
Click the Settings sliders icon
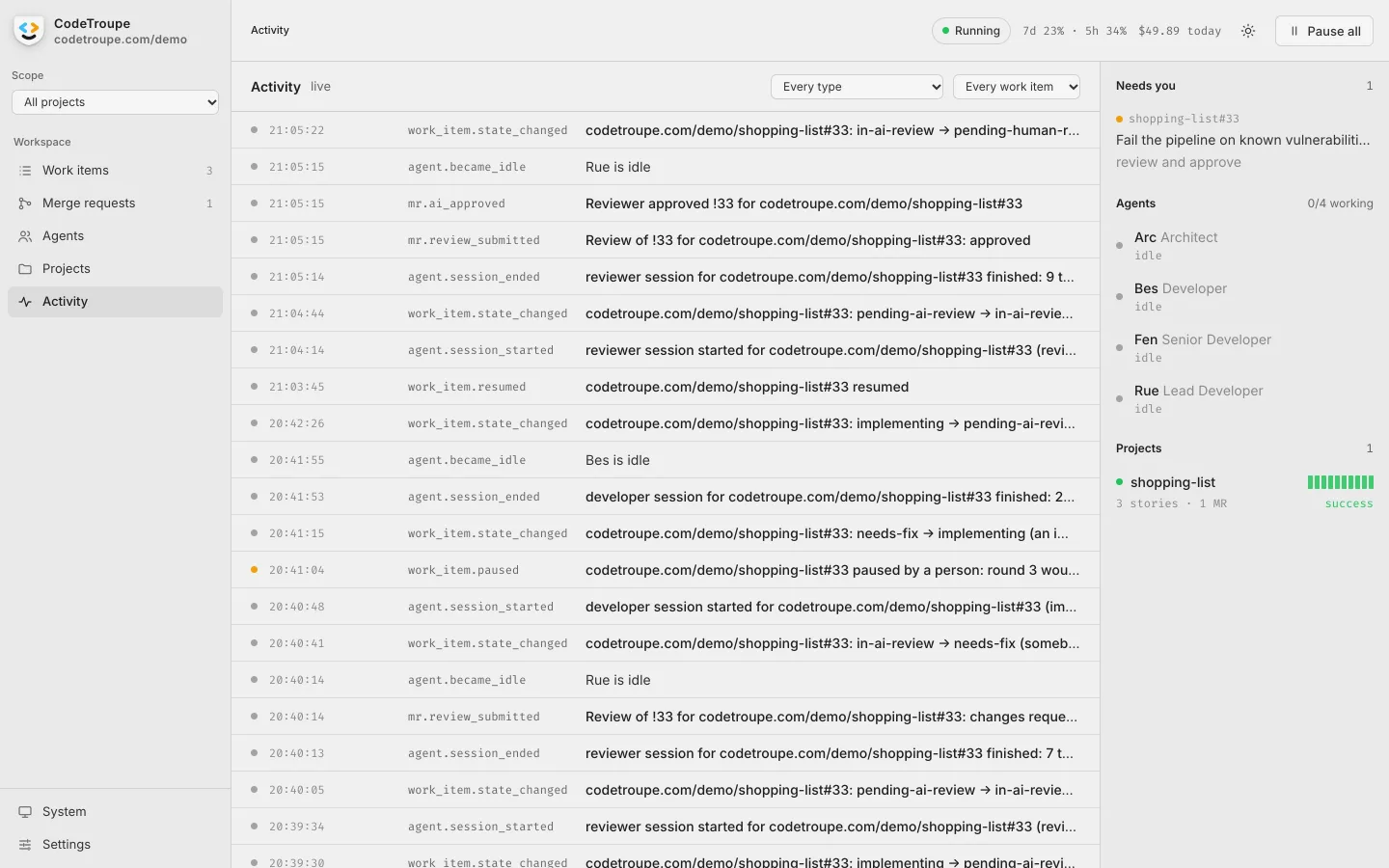25,845
